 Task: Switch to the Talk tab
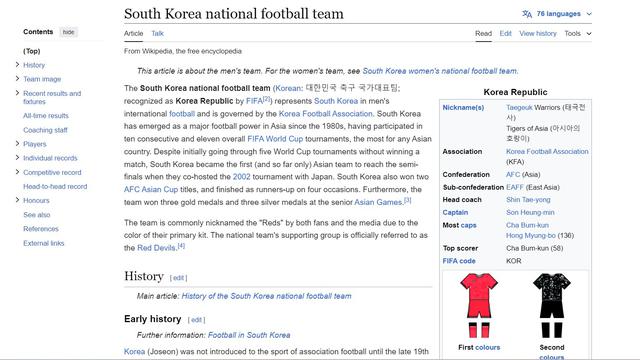(158, 33)
